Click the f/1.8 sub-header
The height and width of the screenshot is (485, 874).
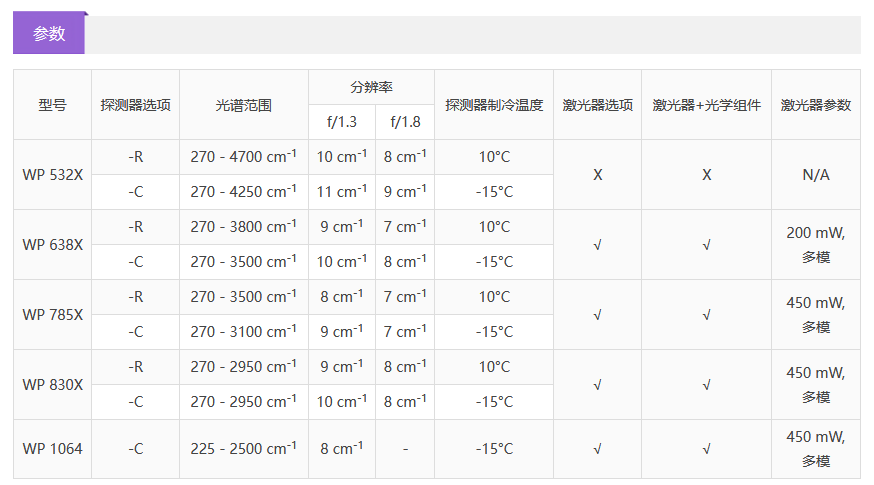point(405,122)
